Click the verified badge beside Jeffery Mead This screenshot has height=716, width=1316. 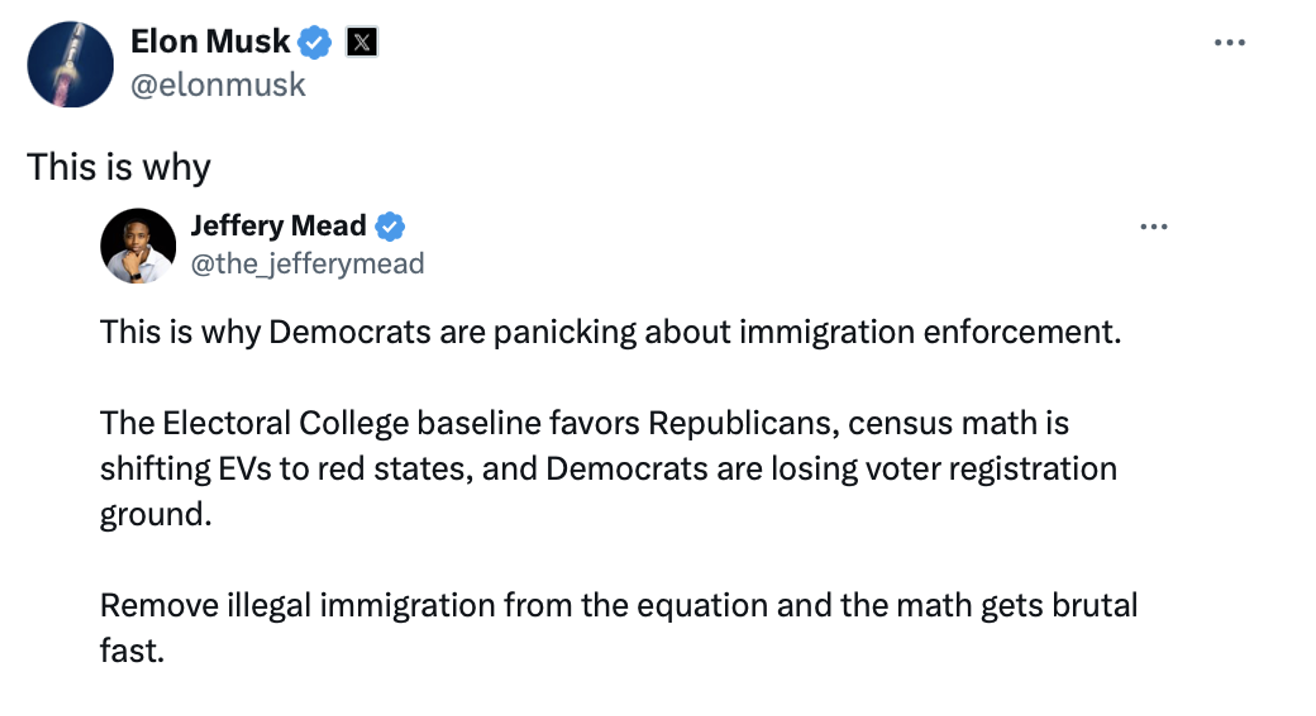[390, 227]
